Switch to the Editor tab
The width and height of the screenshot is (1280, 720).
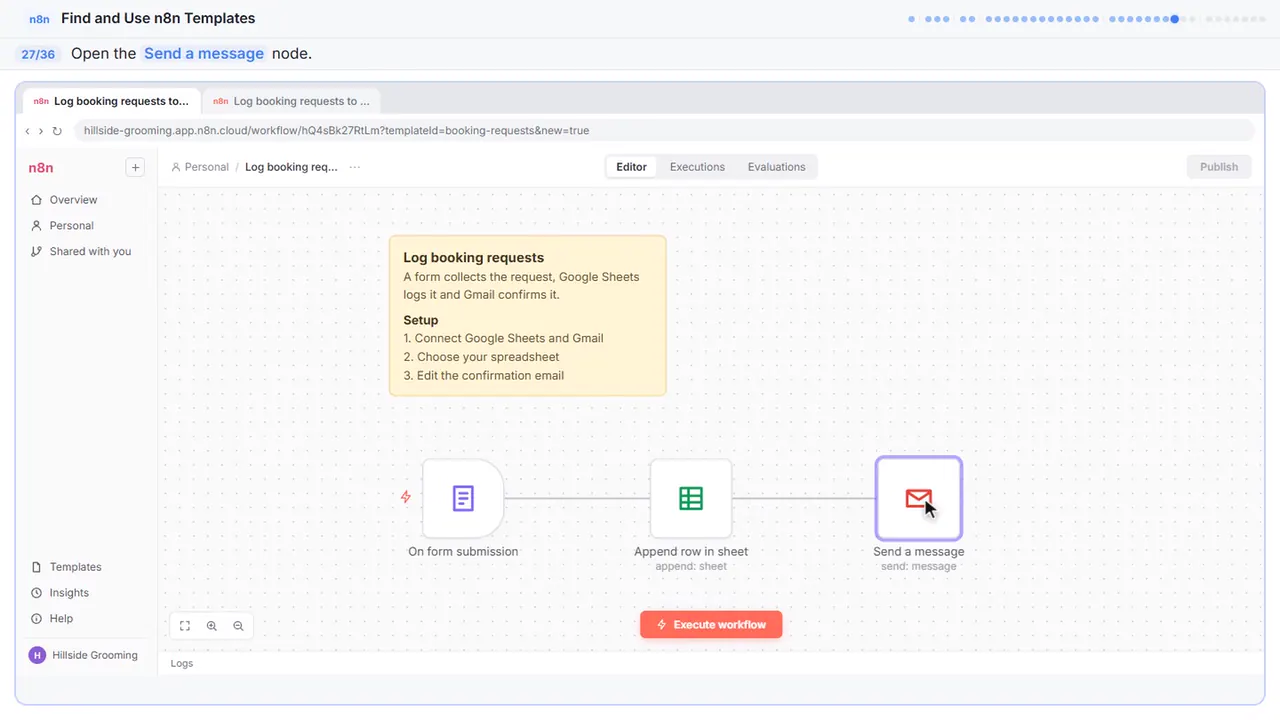631,167
